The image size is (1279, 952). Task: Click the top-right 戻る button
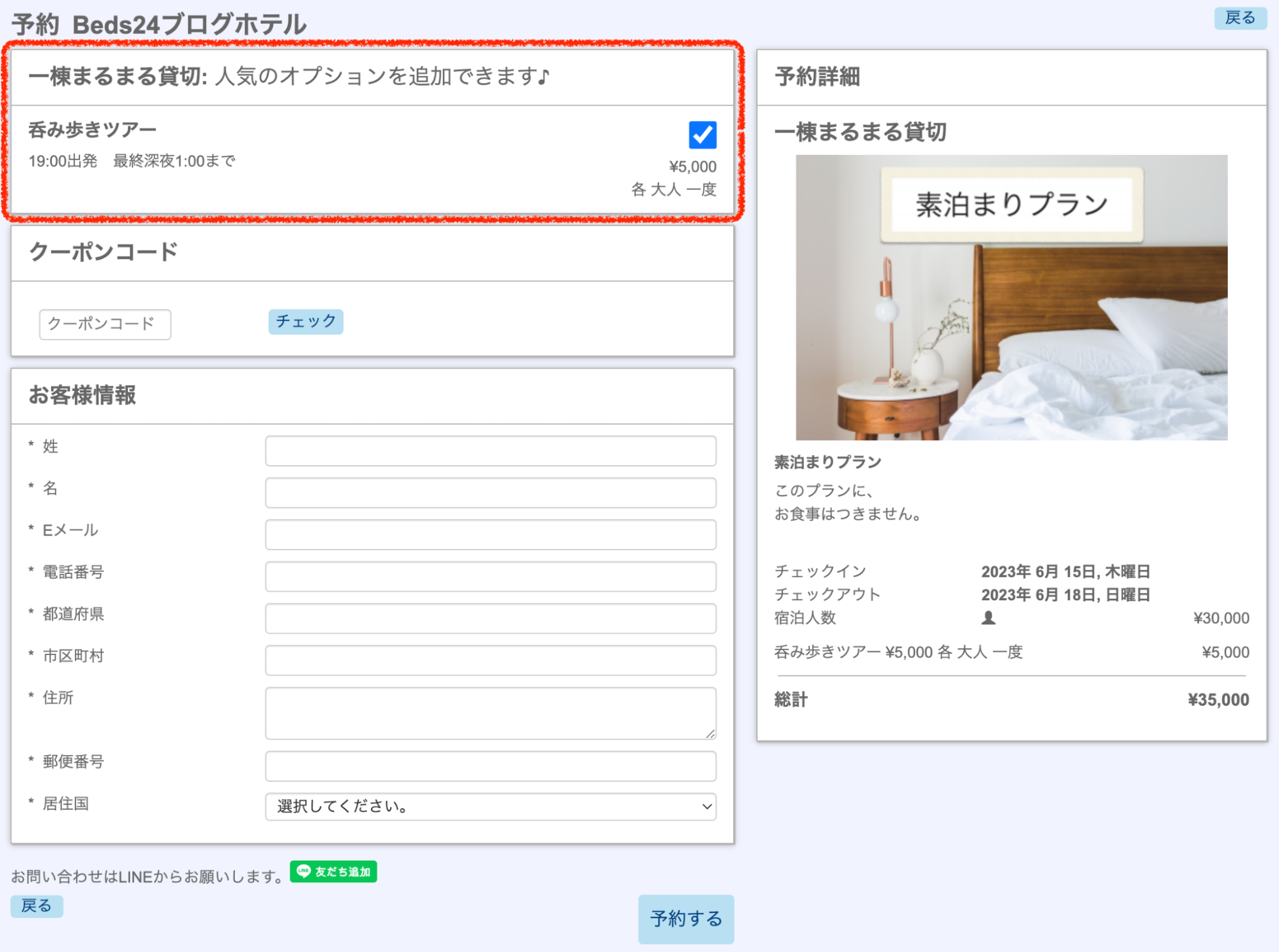coord(1239,18)
